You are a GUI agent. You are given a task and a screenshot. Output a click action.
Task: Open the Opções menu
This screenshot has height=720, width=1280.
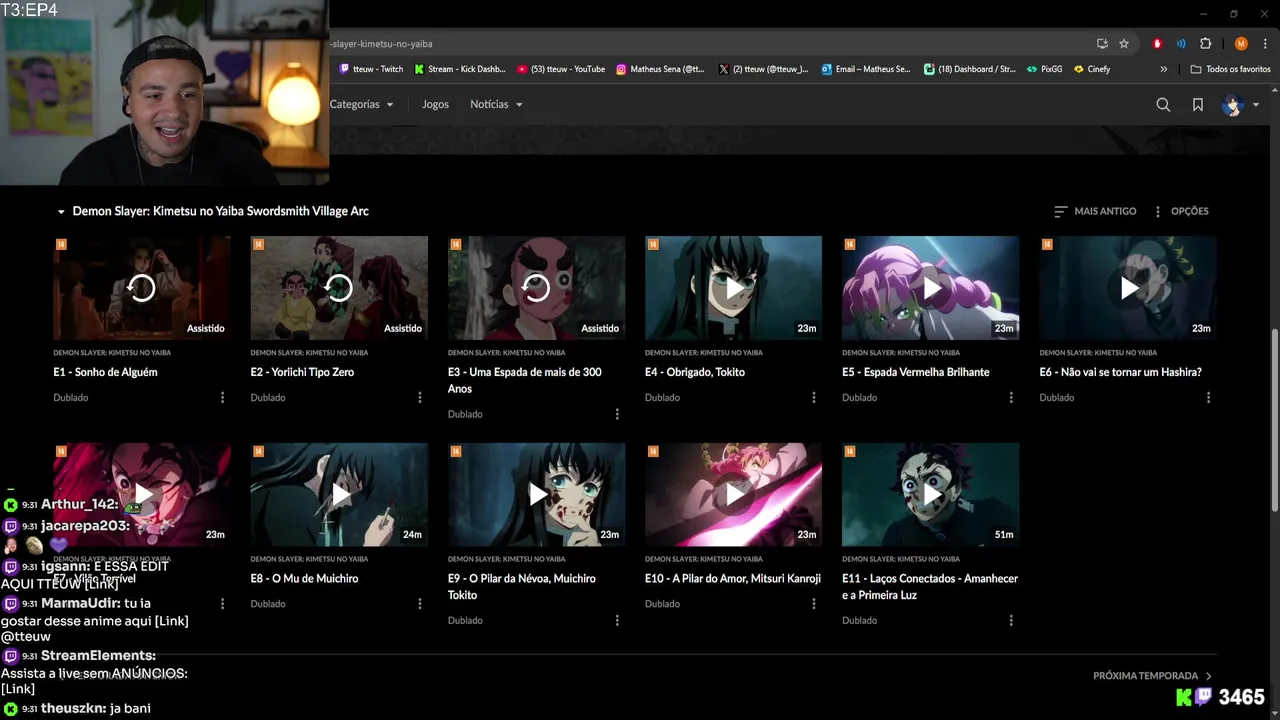(1181, 211)
